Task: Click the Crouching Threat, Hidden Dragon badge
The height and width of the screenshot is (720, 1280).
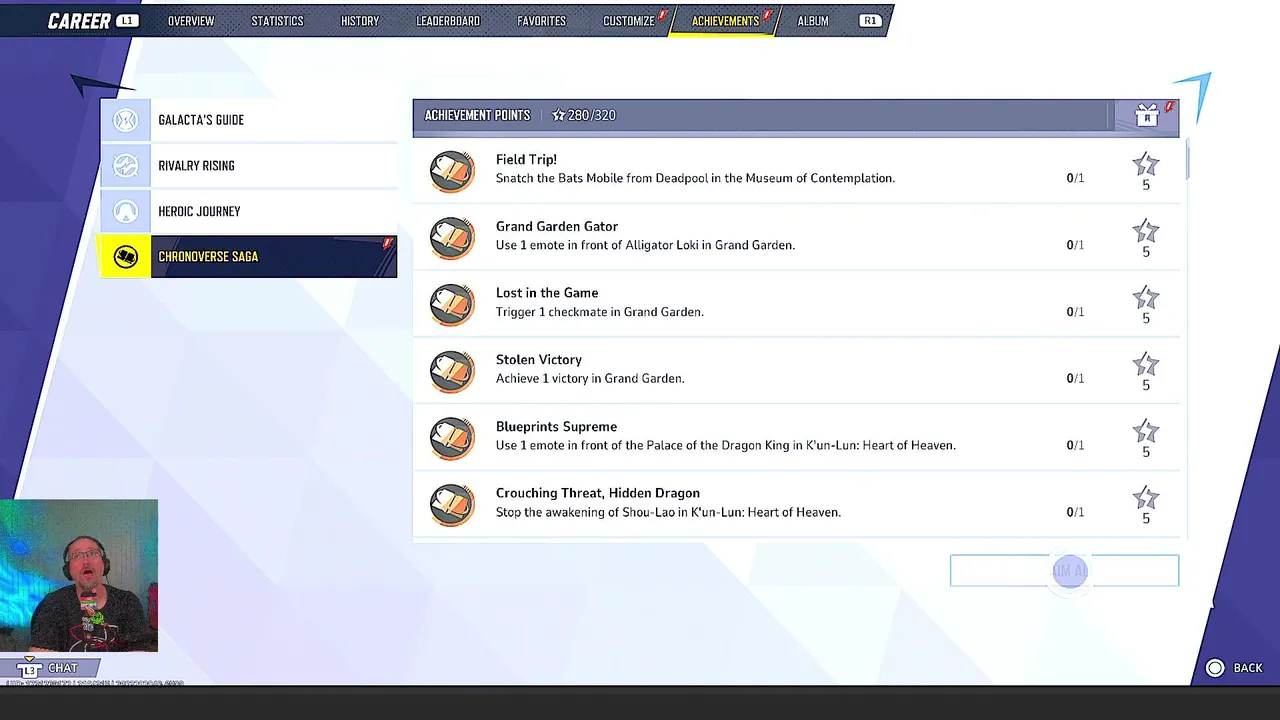Action: point(452,504)
